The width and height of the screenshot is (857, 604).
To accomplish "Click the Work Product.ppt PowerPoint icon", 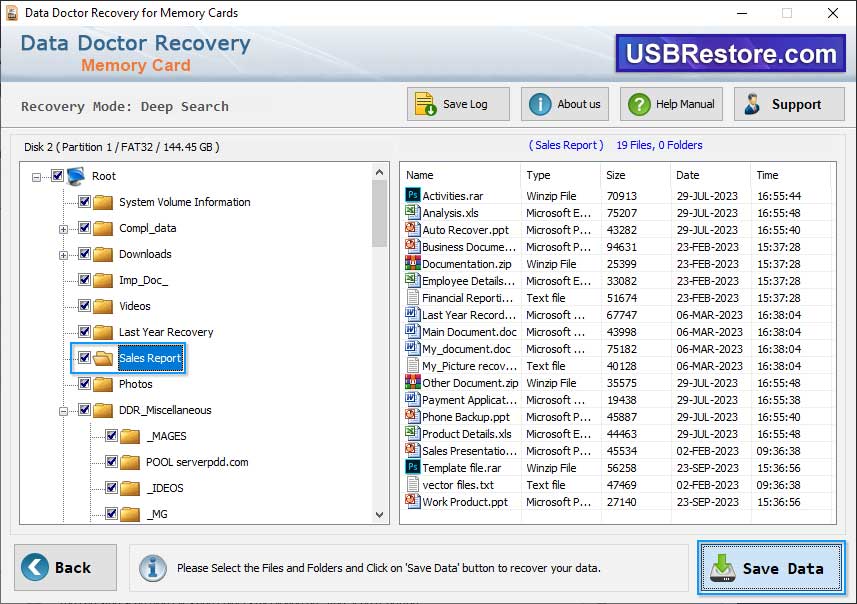I will click(413, 501).
